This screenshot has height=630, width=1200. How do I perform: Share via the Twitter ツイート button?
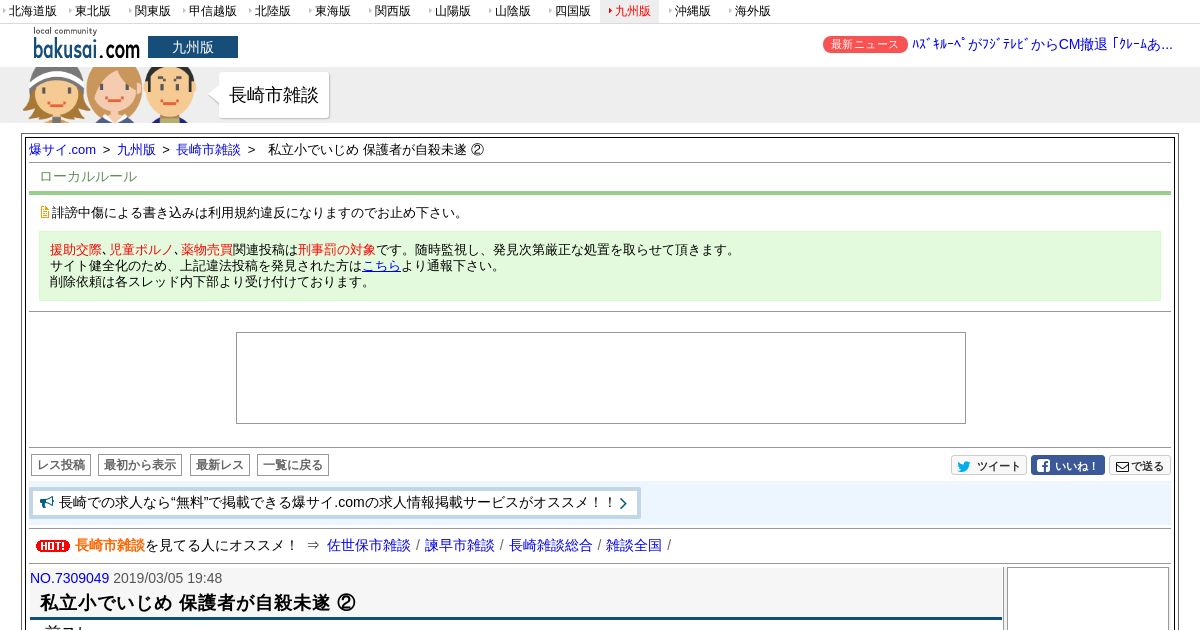pos(989,465)
